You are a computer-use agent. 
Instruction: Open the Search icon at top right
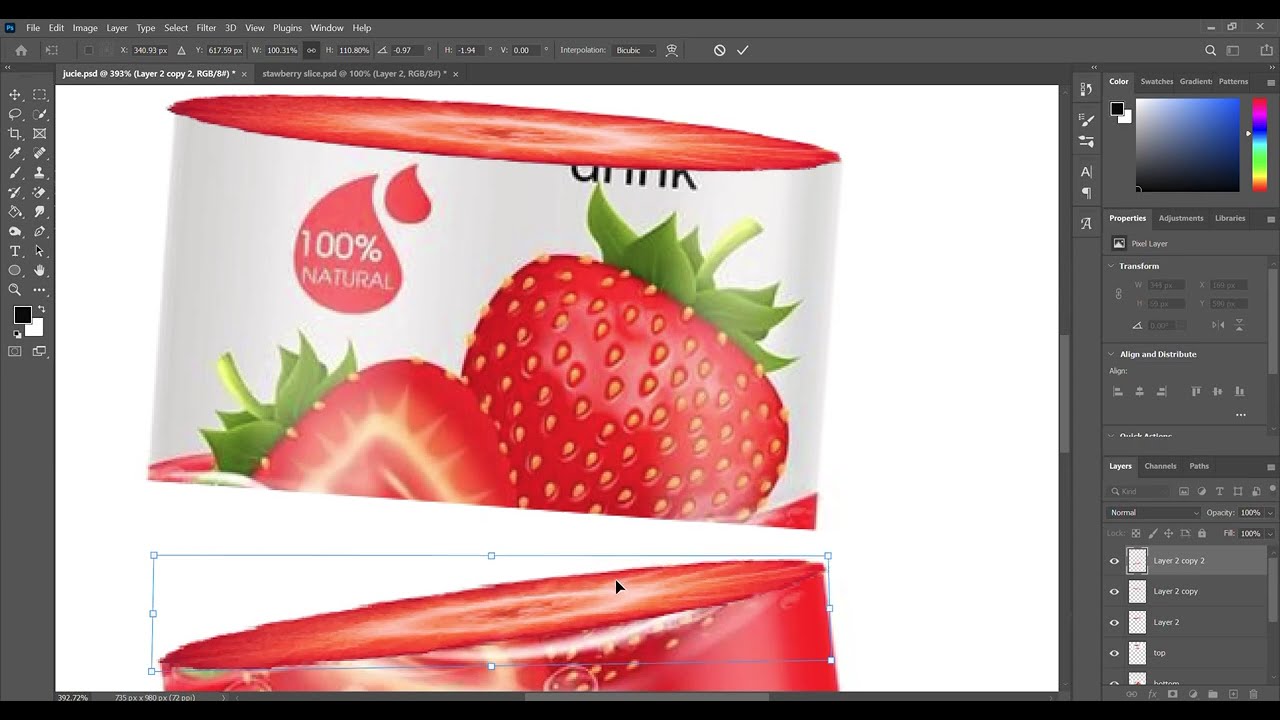click(x=1210, y=50)
